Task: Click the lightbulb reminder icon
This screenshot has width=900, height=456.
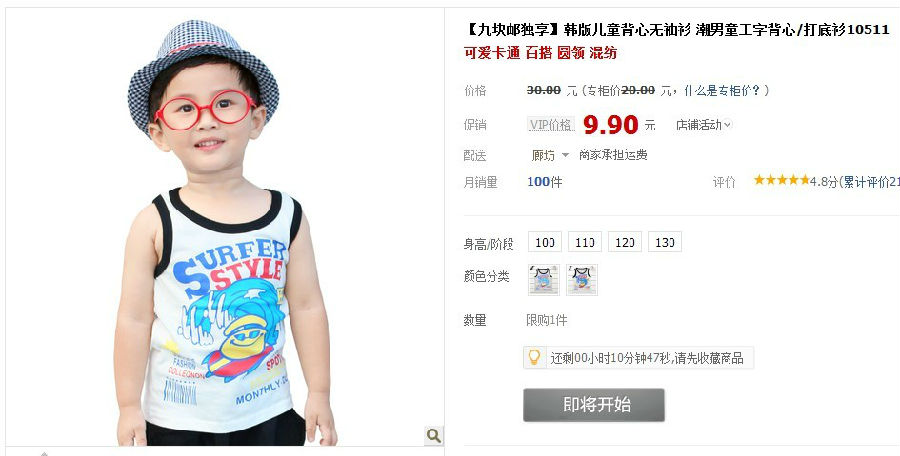Action: (x=534, y=357)
